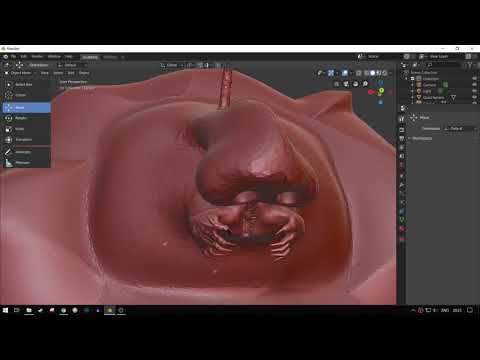Open the viewport Add menu

click(x=71, y=73)
